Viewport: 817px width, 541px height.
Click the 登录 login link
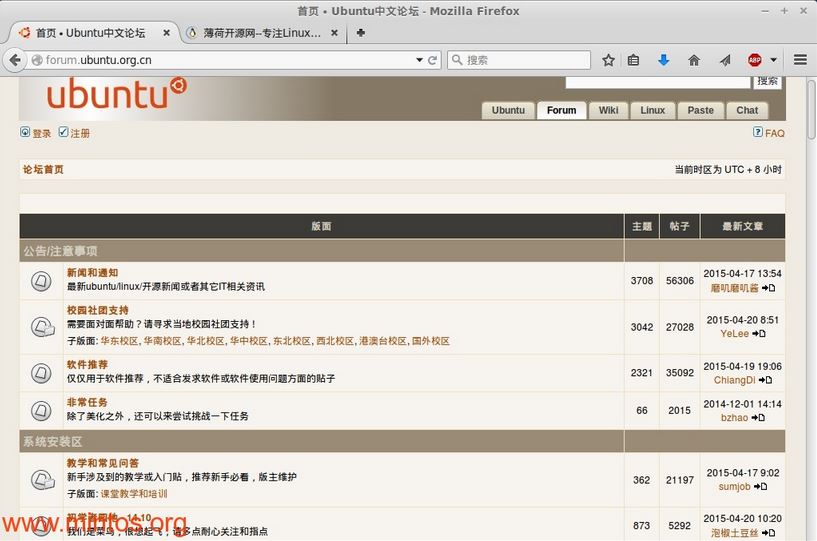tap(41, 133)
